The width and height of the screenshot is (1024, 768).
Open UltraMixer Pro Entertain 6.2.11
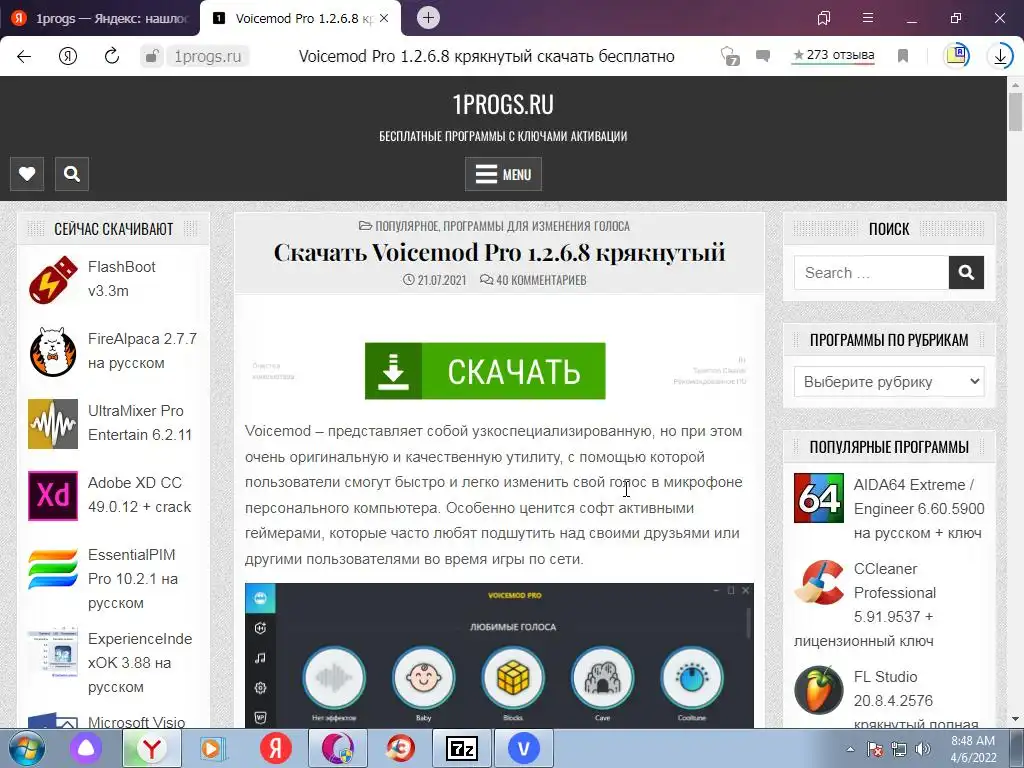coord(140,423)
